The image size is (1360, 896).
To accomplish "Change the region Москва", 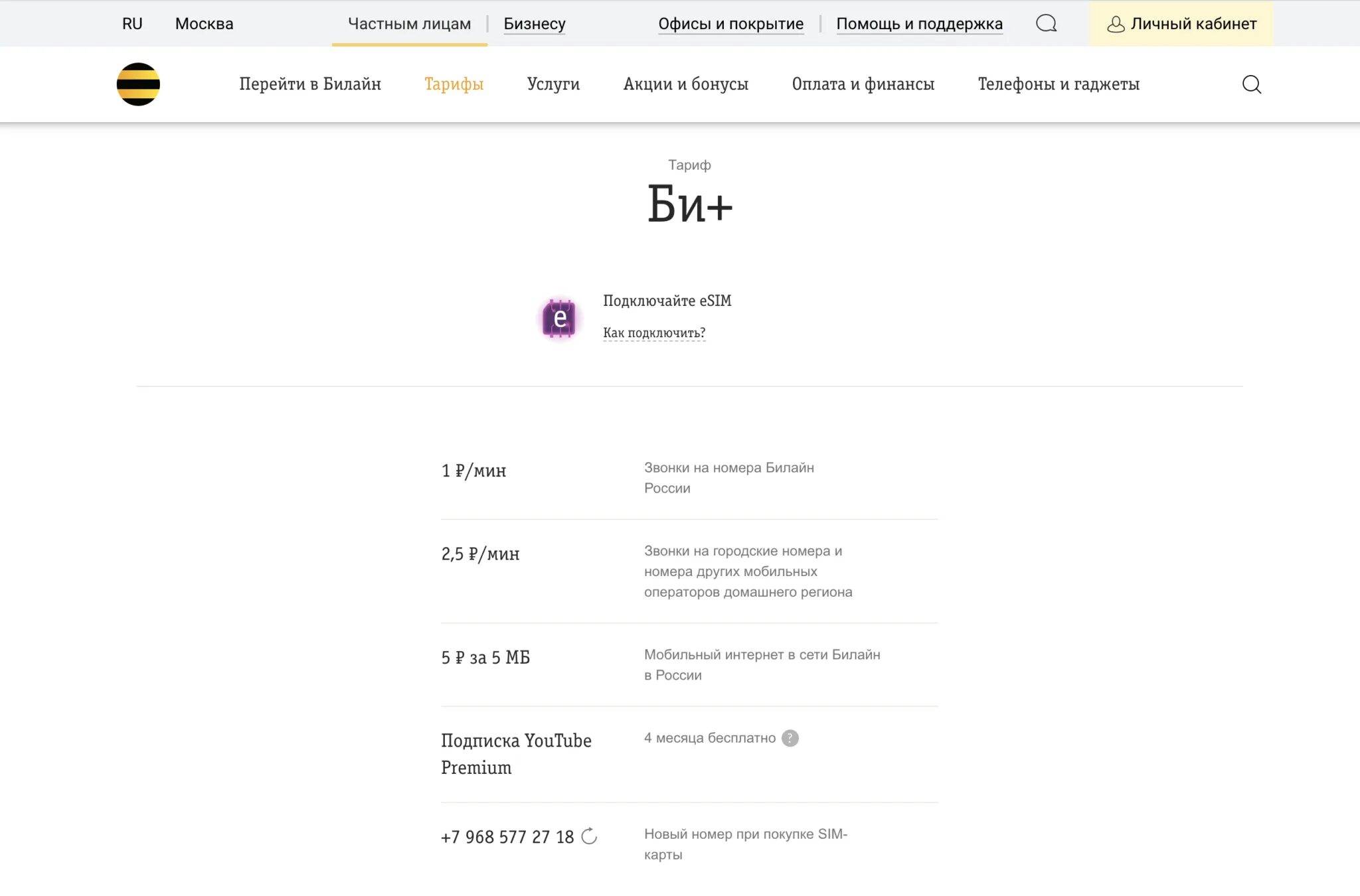I will 204,24.
